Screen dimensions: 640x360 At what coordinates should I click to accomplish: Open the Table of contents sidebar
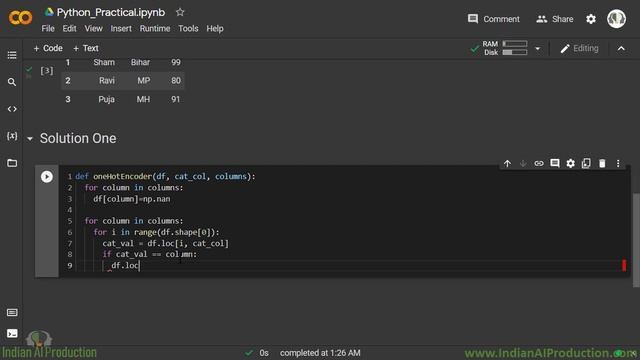tap(12, 55)
